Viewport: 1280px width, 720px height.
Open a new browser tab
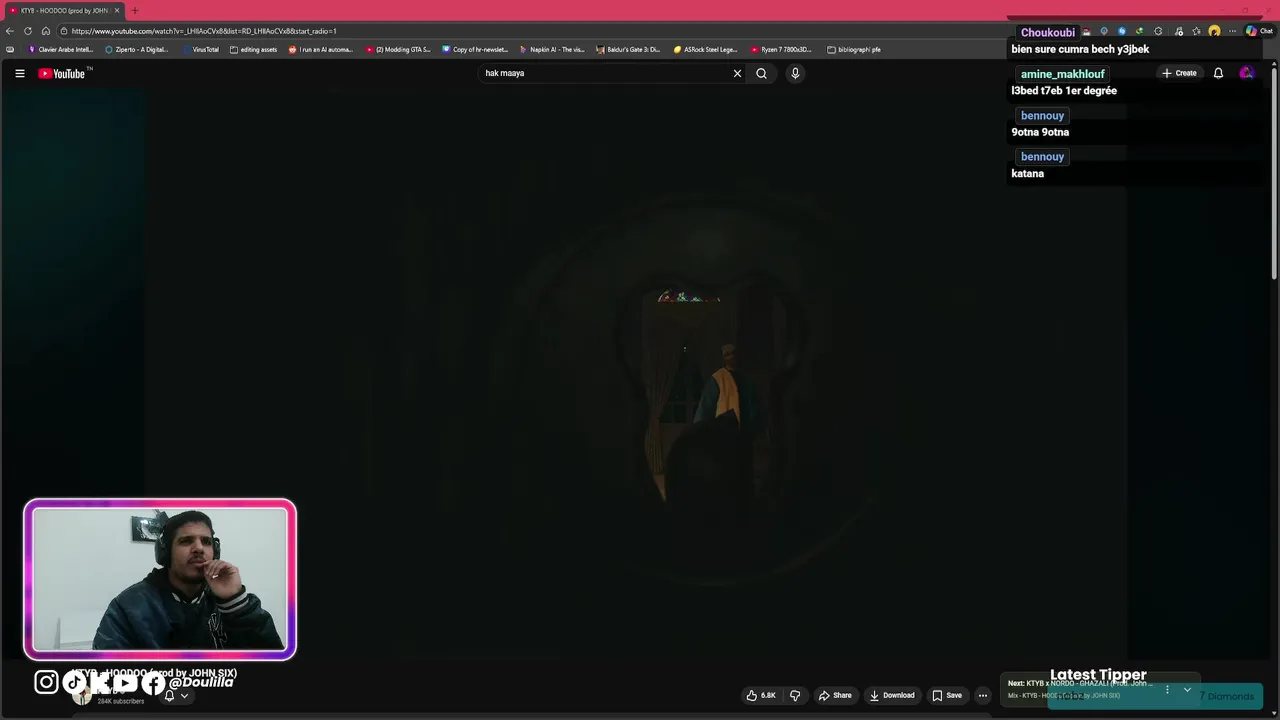pos(135,10)
